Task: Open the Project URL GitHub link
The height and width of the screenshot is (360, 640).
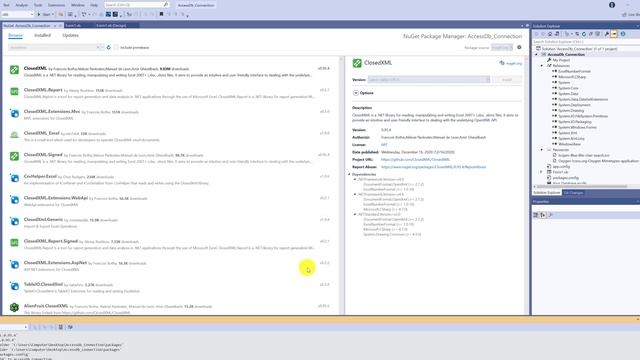Action: (415, 160)
